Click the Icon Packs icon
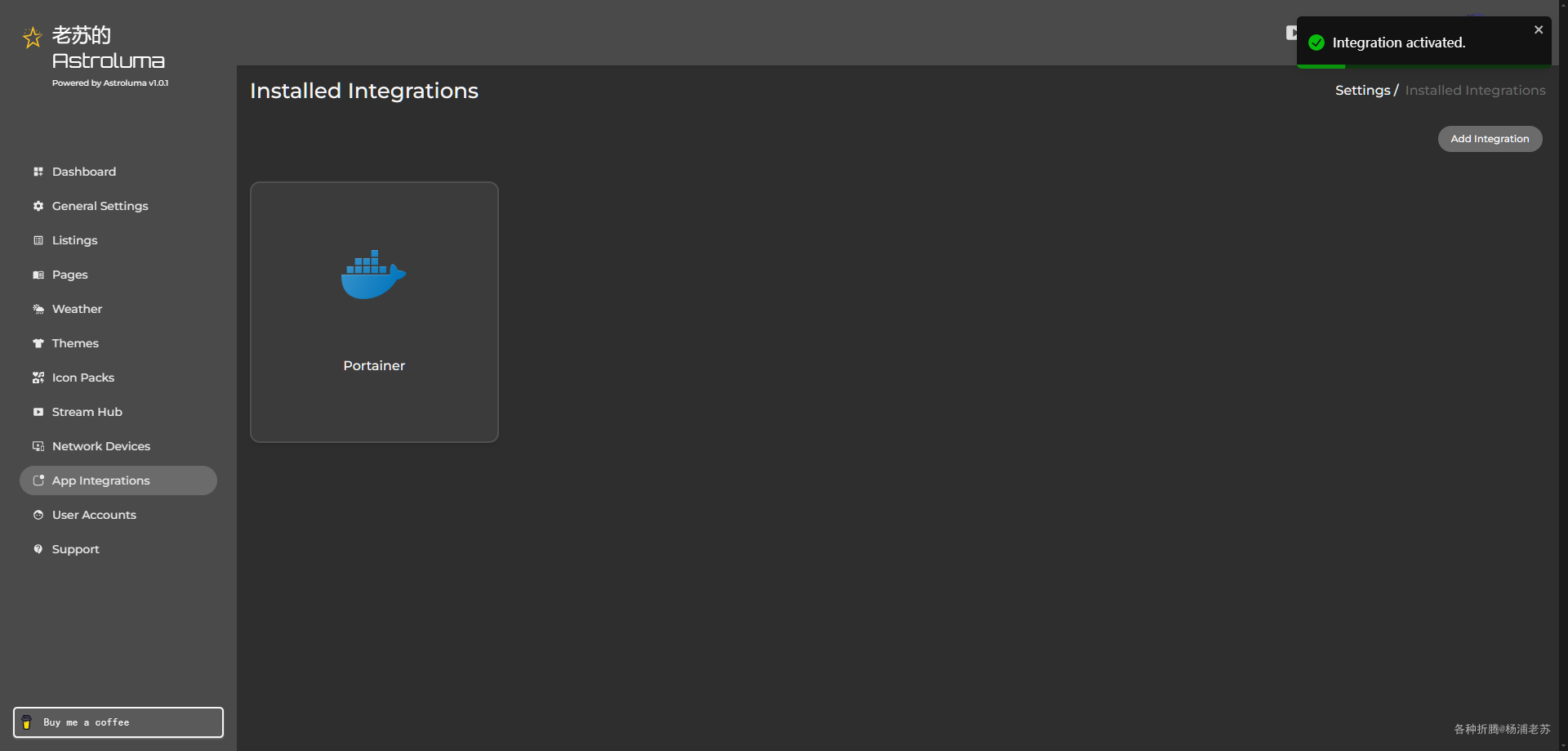 [38, 378]
